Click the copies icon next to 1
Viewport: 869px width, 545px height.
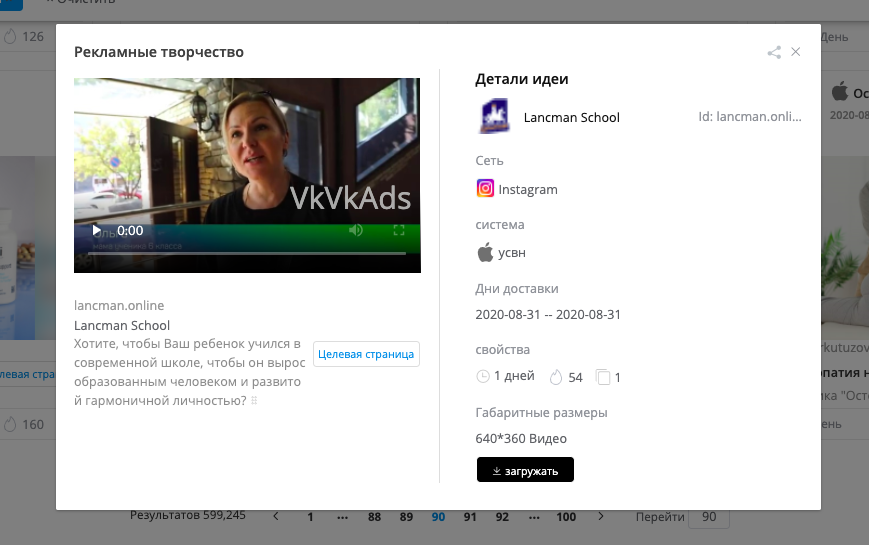pyautogui.click(x=603, y=377)
